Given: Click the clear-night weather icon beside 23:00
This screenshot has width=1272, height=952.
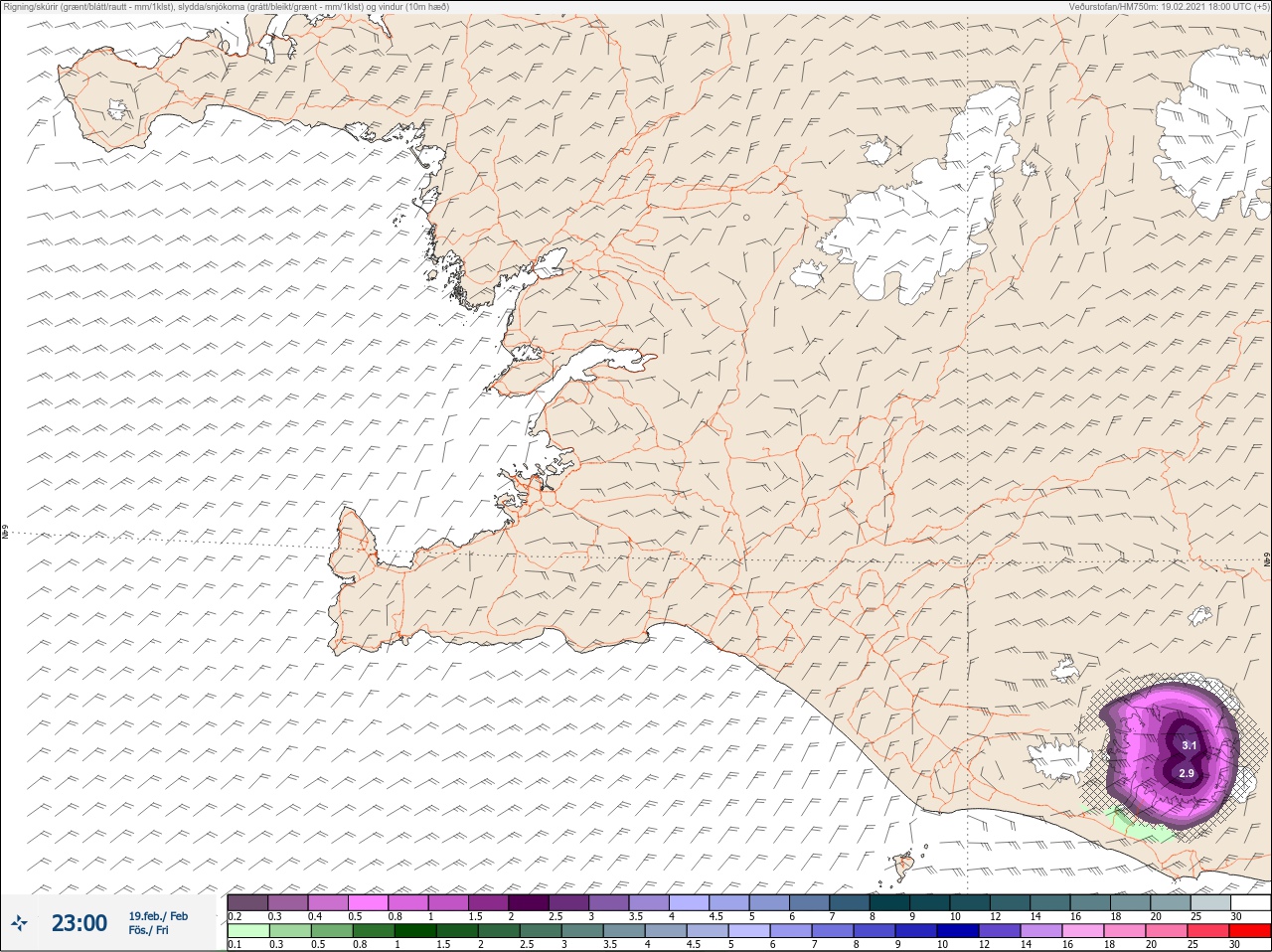Looking at the screenshot, I should tap(20, 923).
